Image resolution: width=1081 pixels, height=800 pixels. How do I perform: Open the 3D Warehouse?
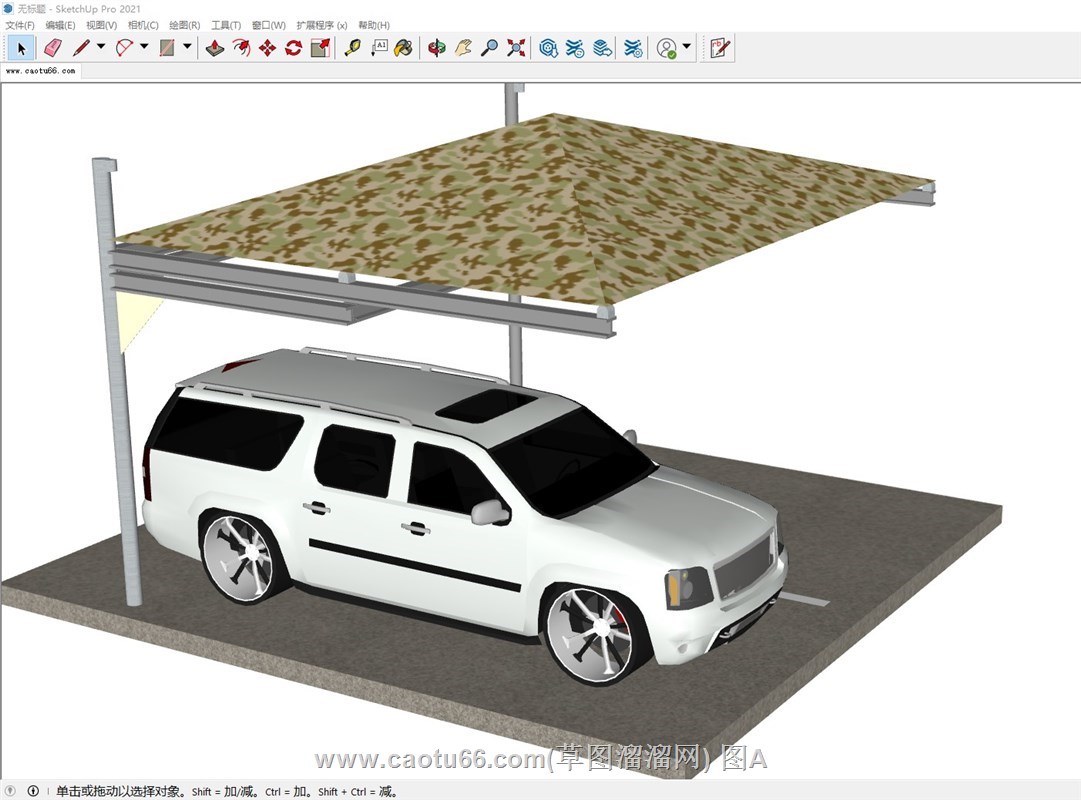point(548,47)
